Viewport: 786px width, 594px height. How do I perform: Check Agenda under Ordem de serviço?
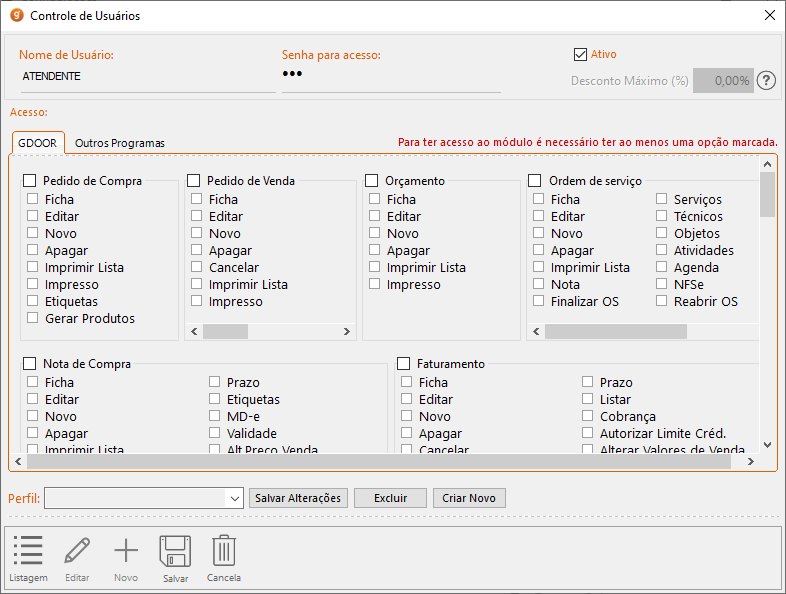(x=662, y=267)
